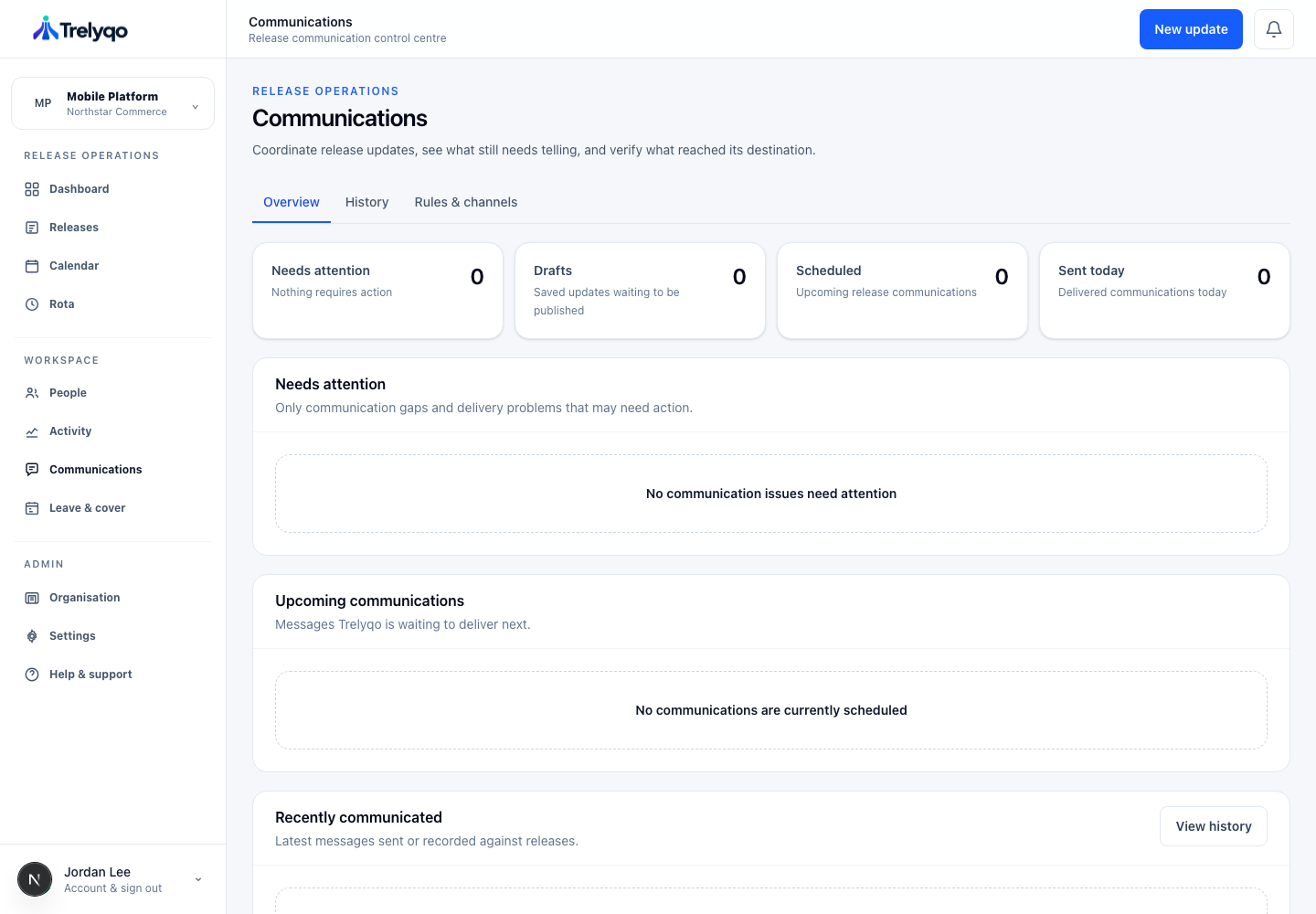Viewport: 1316px width, 914px height.
Task: Go to Dashboard in the sidebar
Action: (113, 189)
